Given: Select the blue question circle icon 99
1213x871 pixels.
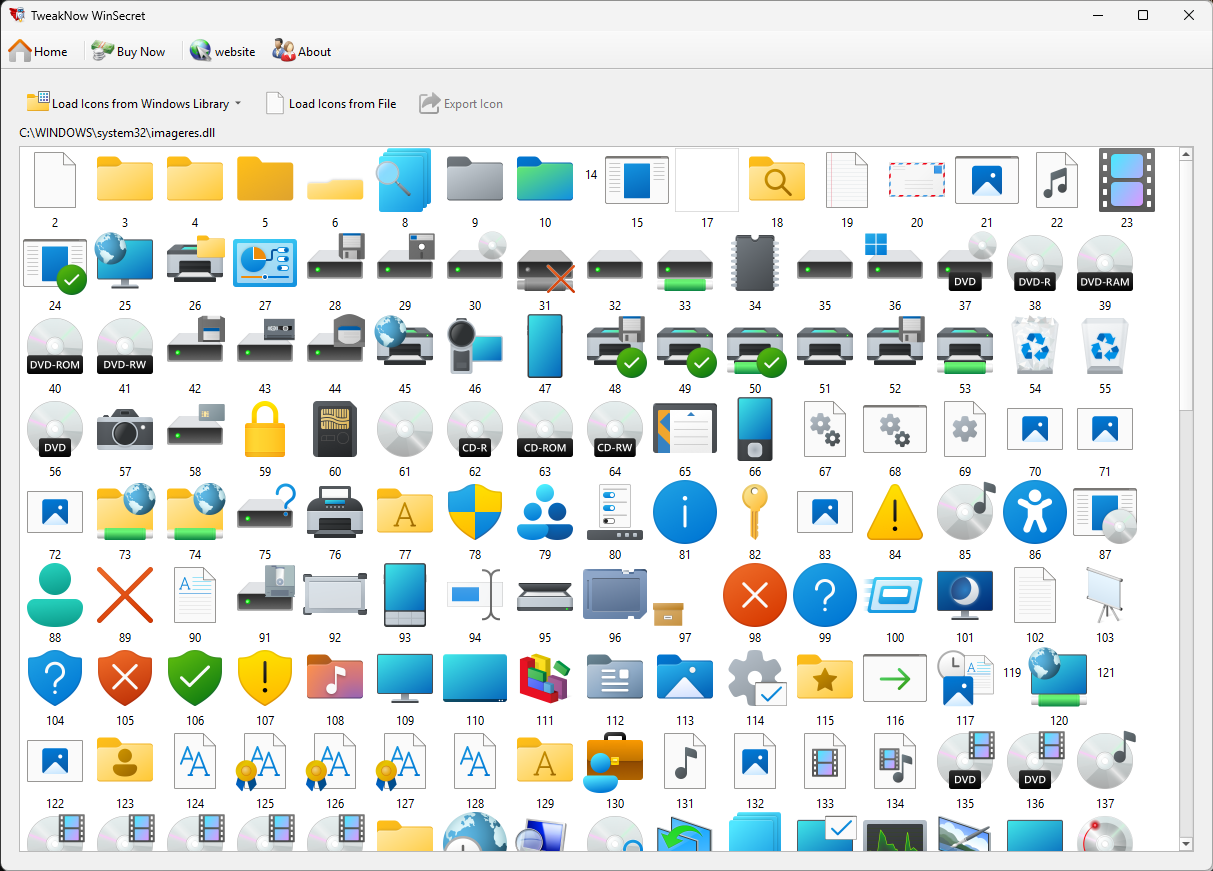Looking at the screenshot, I should 825,595.
